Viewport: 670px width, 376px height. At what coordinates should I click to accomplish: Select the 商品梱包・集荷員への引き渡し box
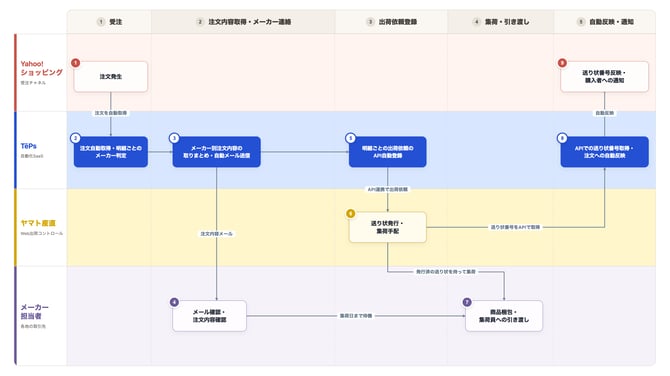(504, 316)
